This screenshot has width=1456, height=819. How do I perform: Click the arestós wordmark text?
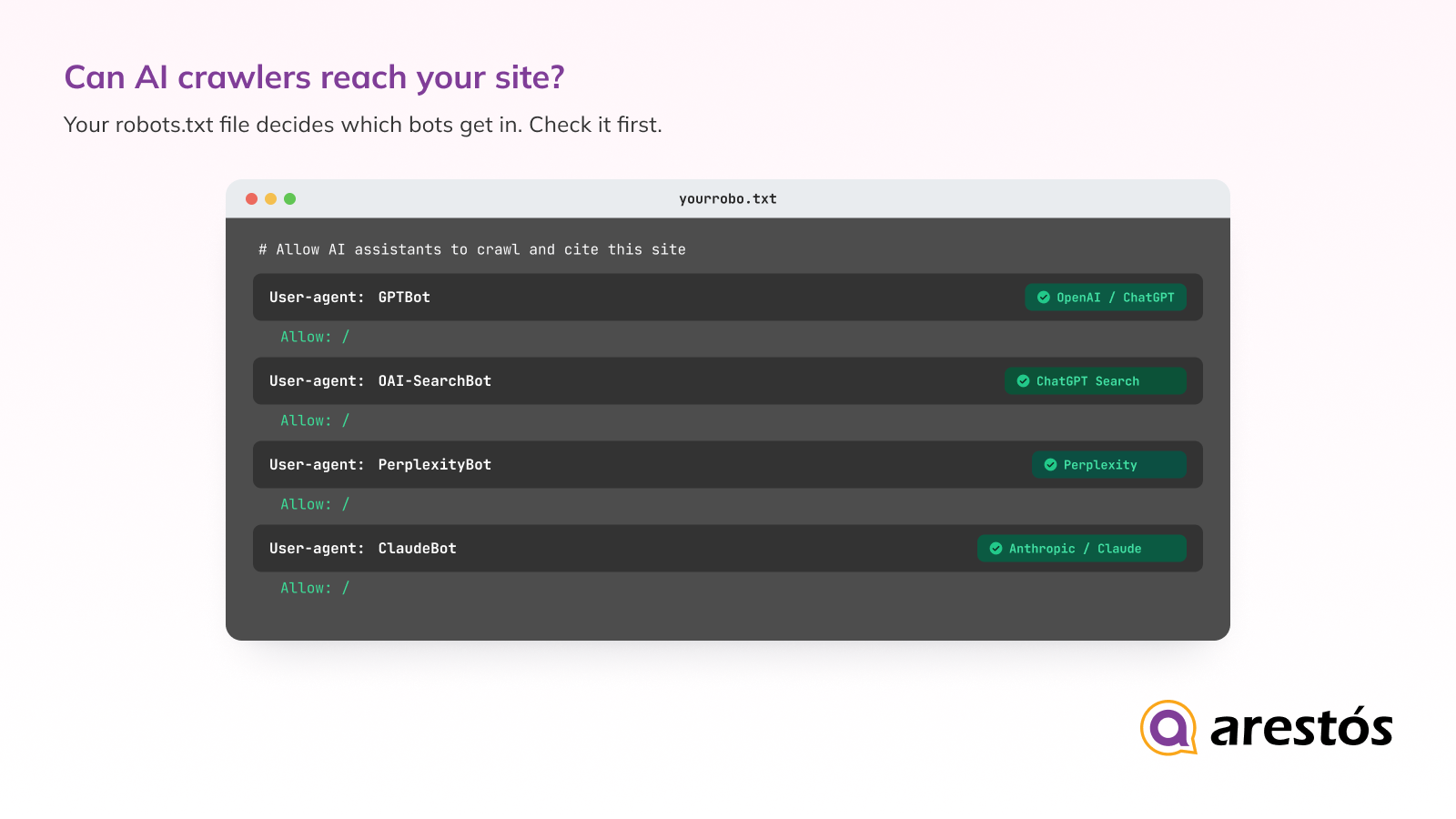[1301, 727]
